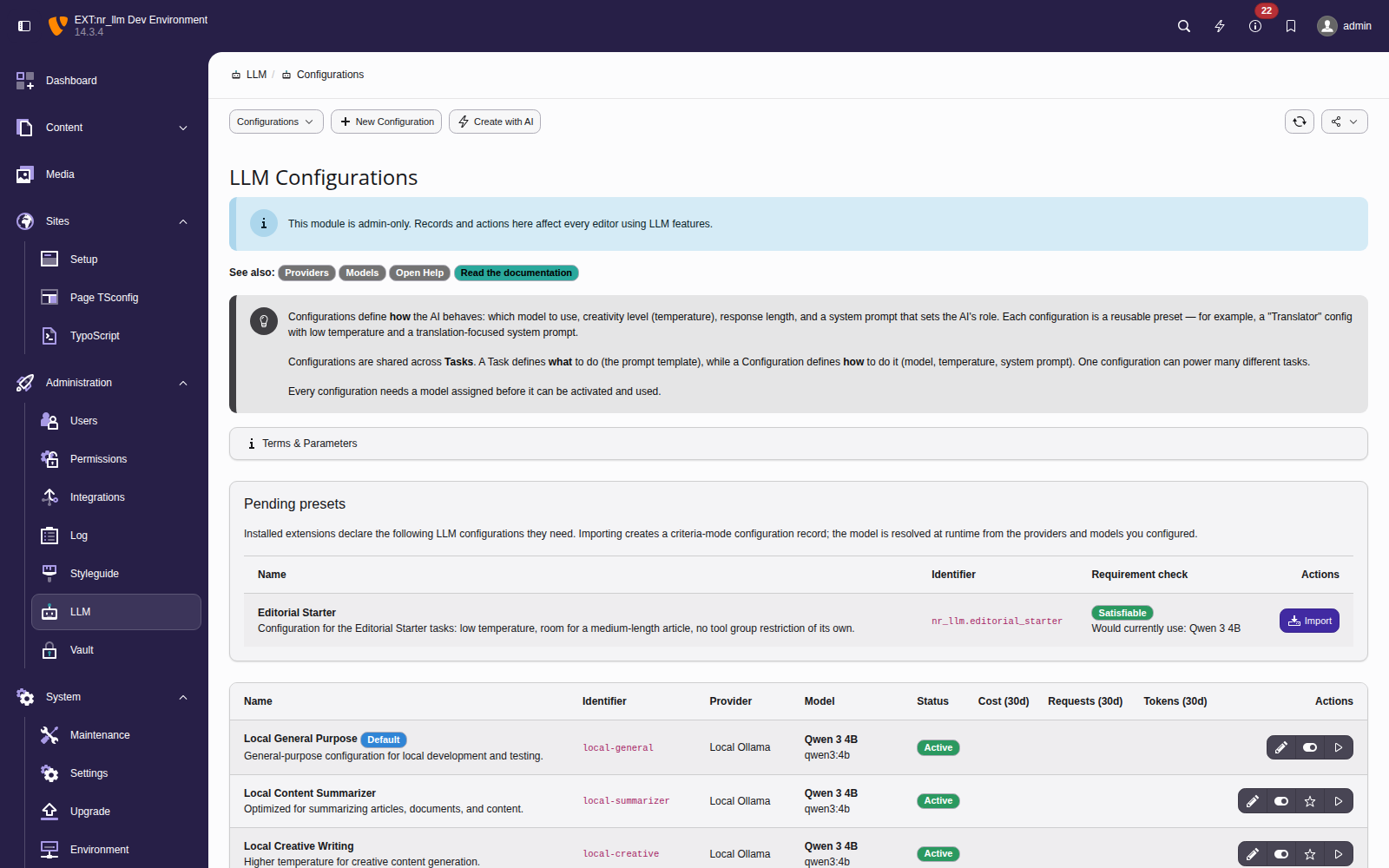
Task: Open the Page TSconfig module
Action: [116, 298]
